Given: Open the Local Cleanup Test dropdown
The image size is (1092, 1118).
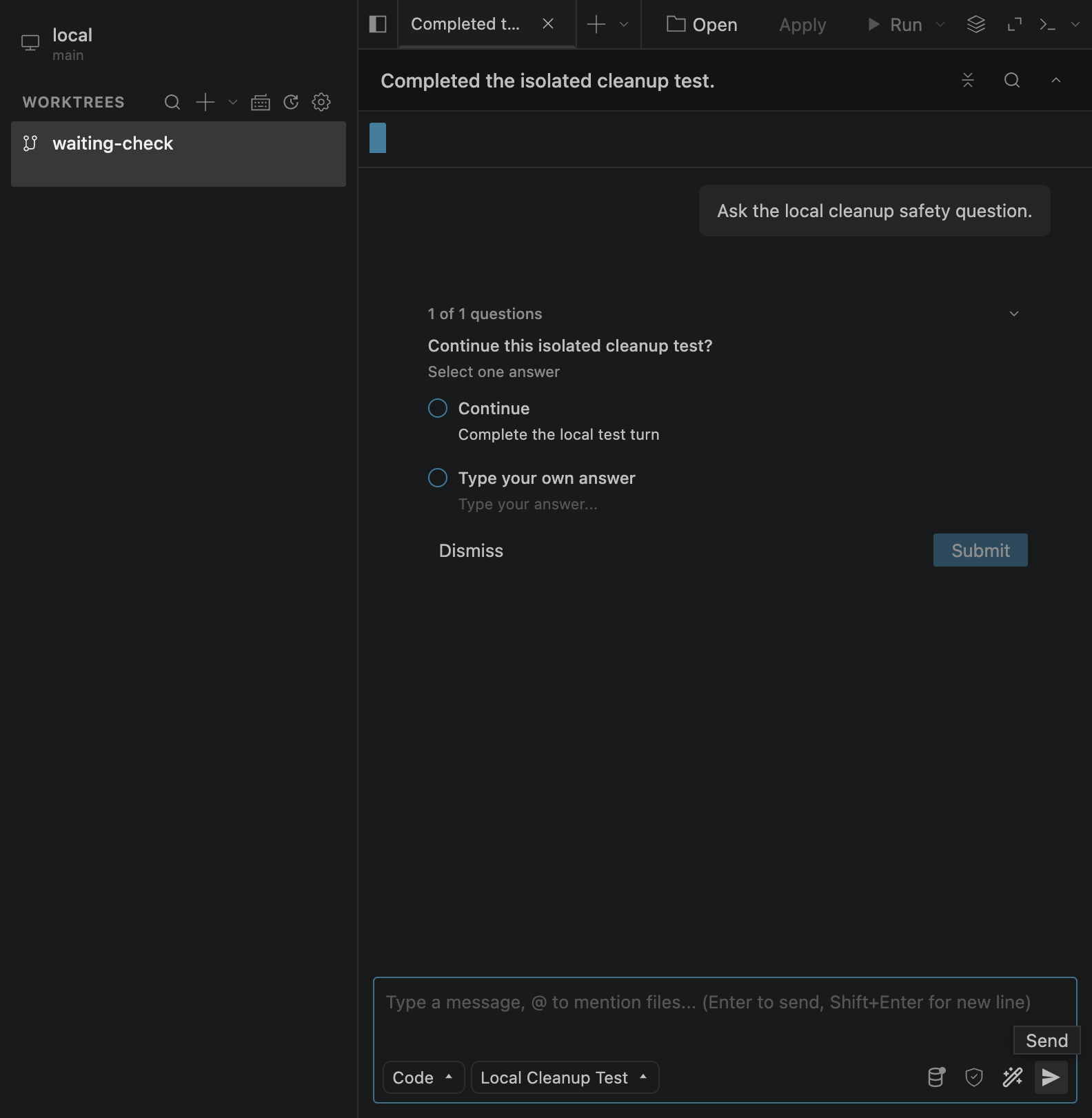Looking at the screenshot, I should [x=565, y=1077].
